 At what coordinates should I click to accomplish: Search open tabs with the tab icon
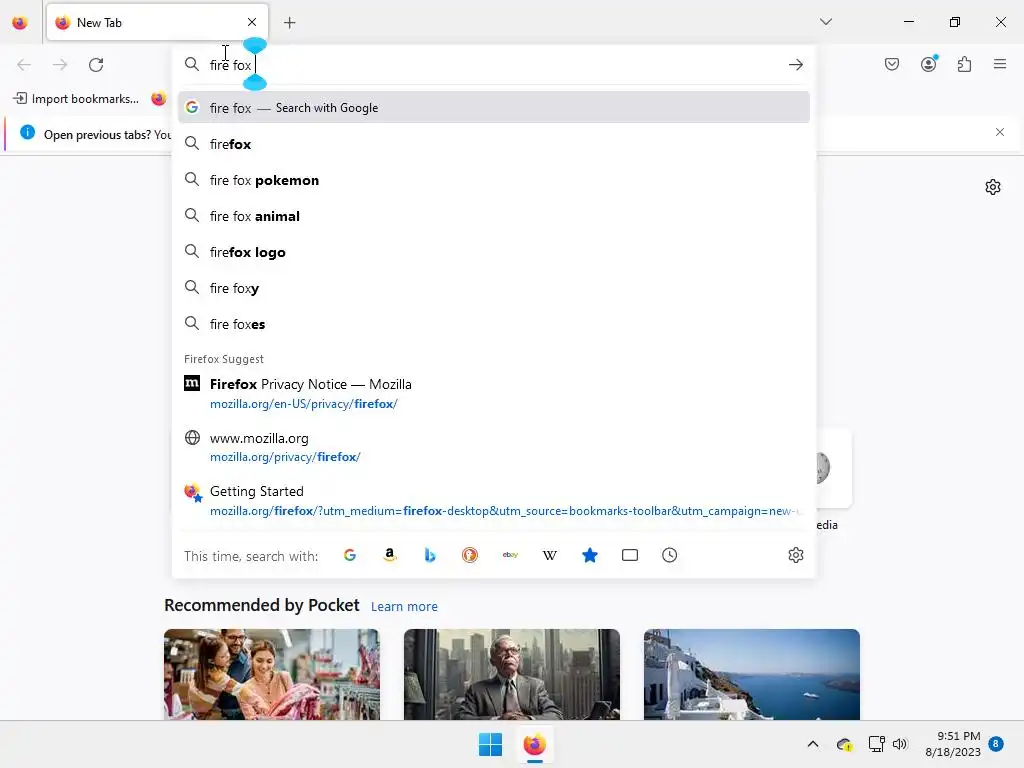click(x=630, y=555)
